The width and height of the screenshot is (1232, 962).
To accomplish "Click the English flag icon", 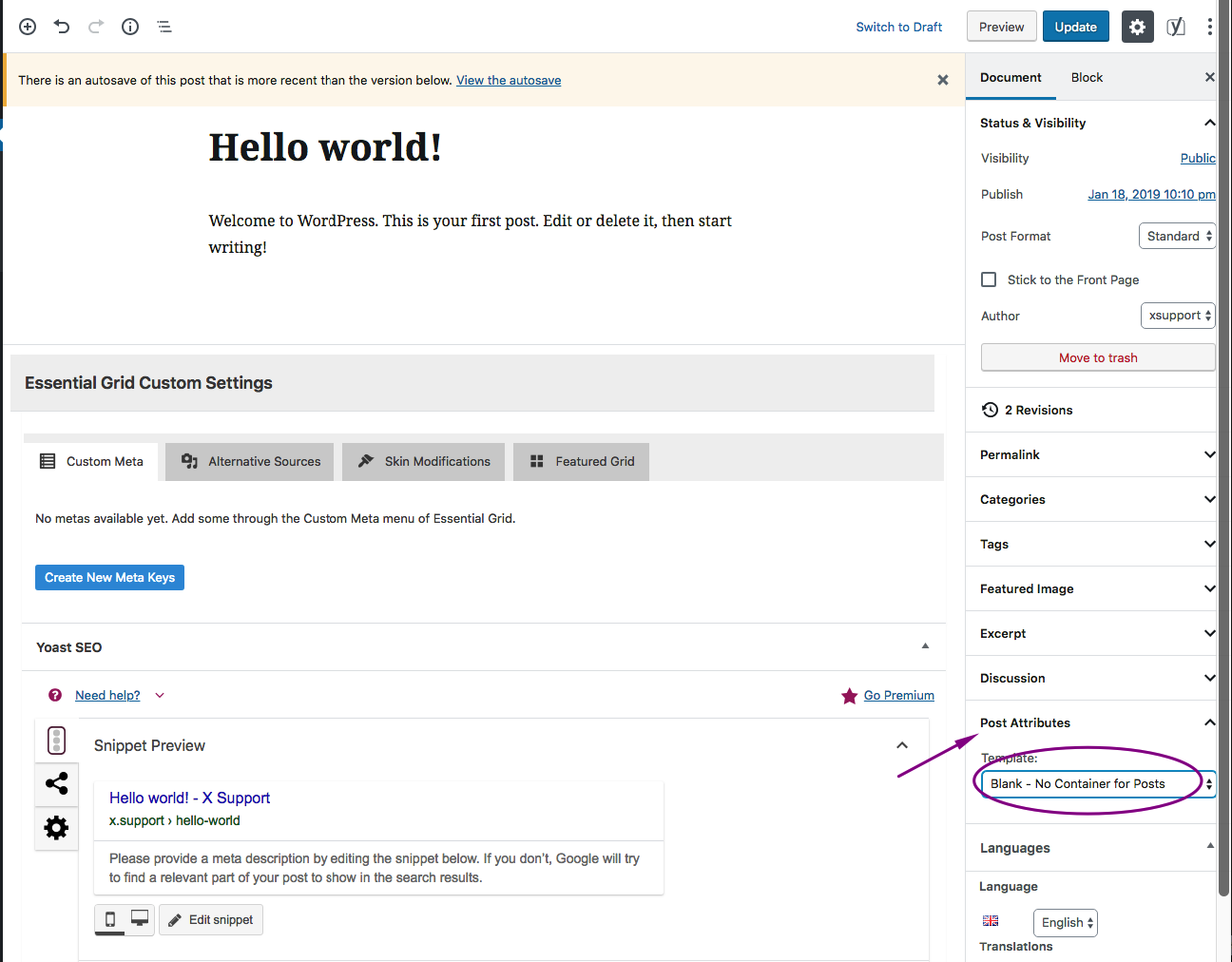I will click(991, 921).
